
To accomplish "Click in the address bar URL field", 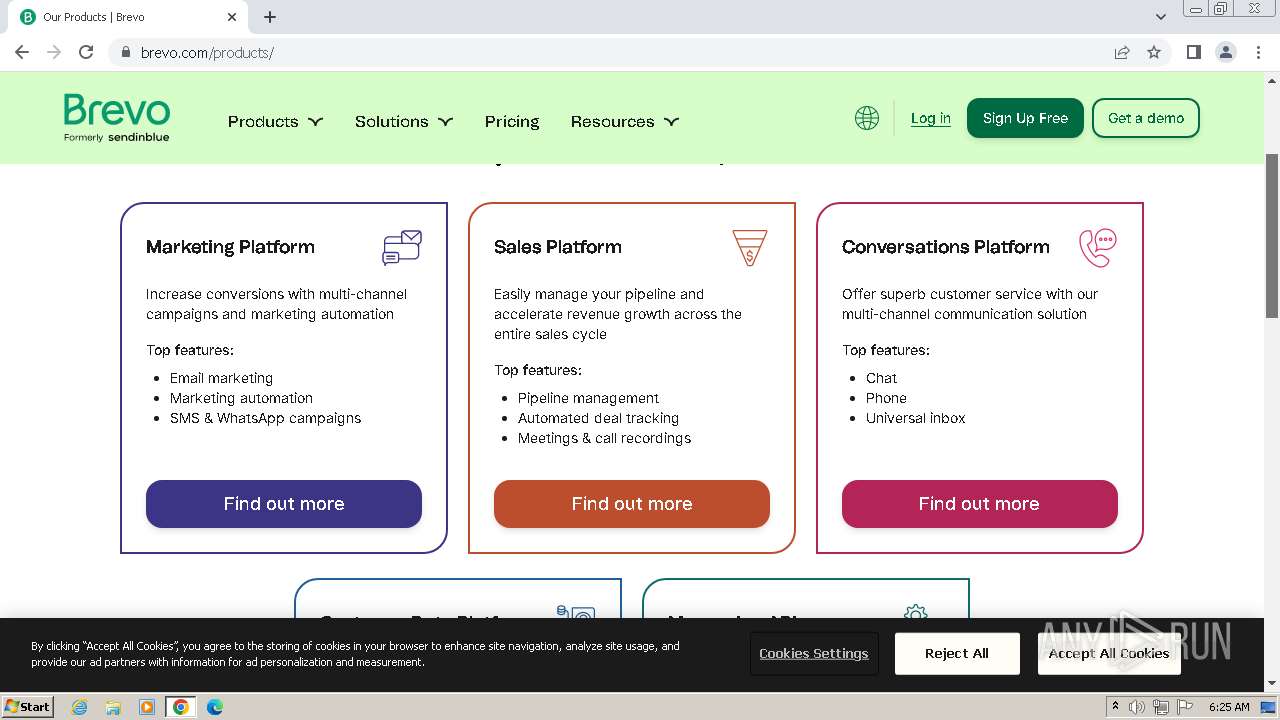I will point(600,52).
